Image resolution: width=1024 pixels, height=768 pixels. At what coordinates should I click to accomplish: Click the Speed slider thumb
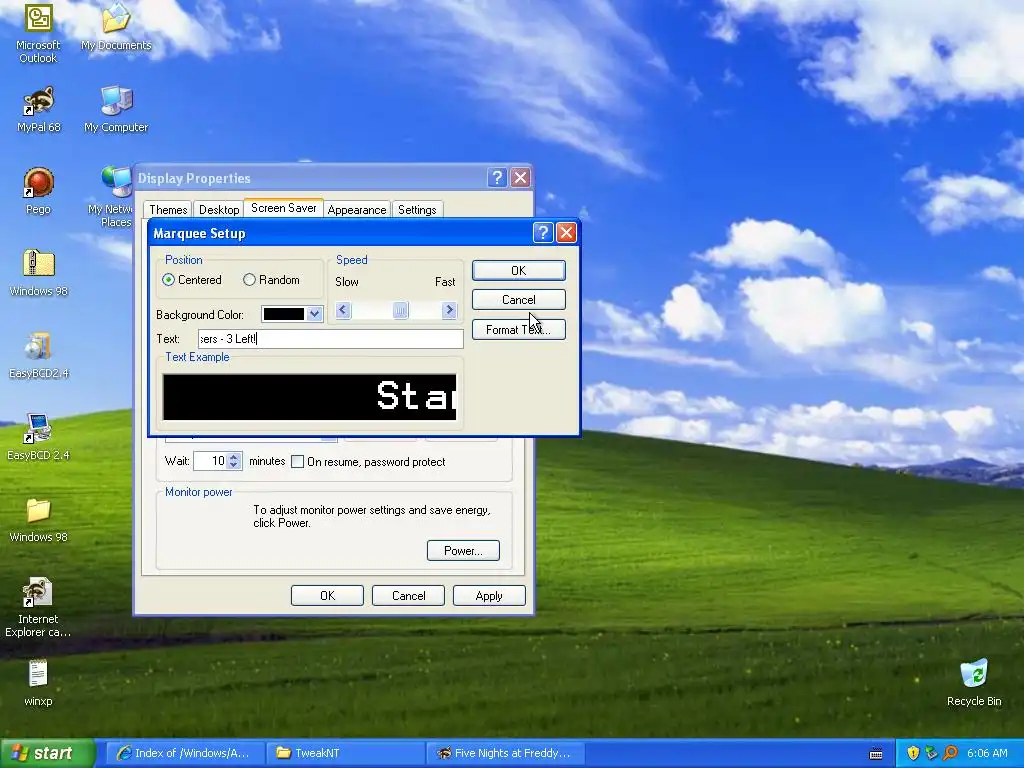coord(400,310)
